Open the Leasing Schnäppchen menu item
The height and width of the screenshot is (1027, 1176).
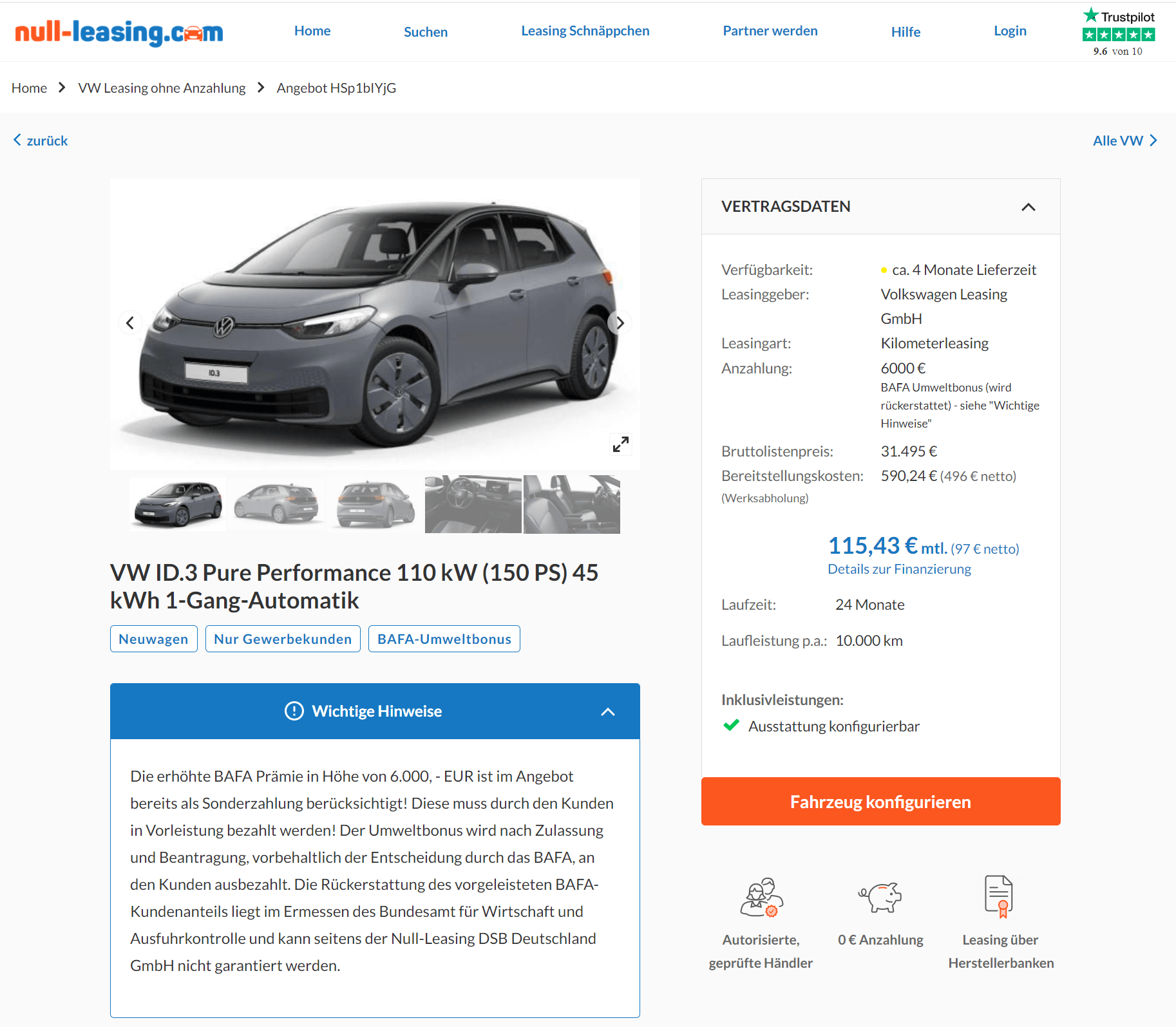click(585, 31)
